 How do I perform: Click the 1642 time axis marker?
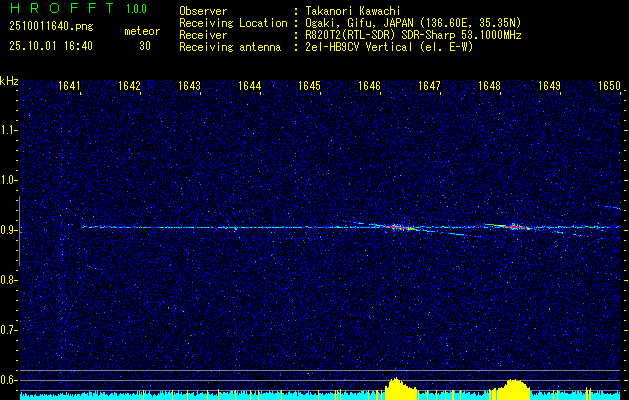[x=129, y=85]
